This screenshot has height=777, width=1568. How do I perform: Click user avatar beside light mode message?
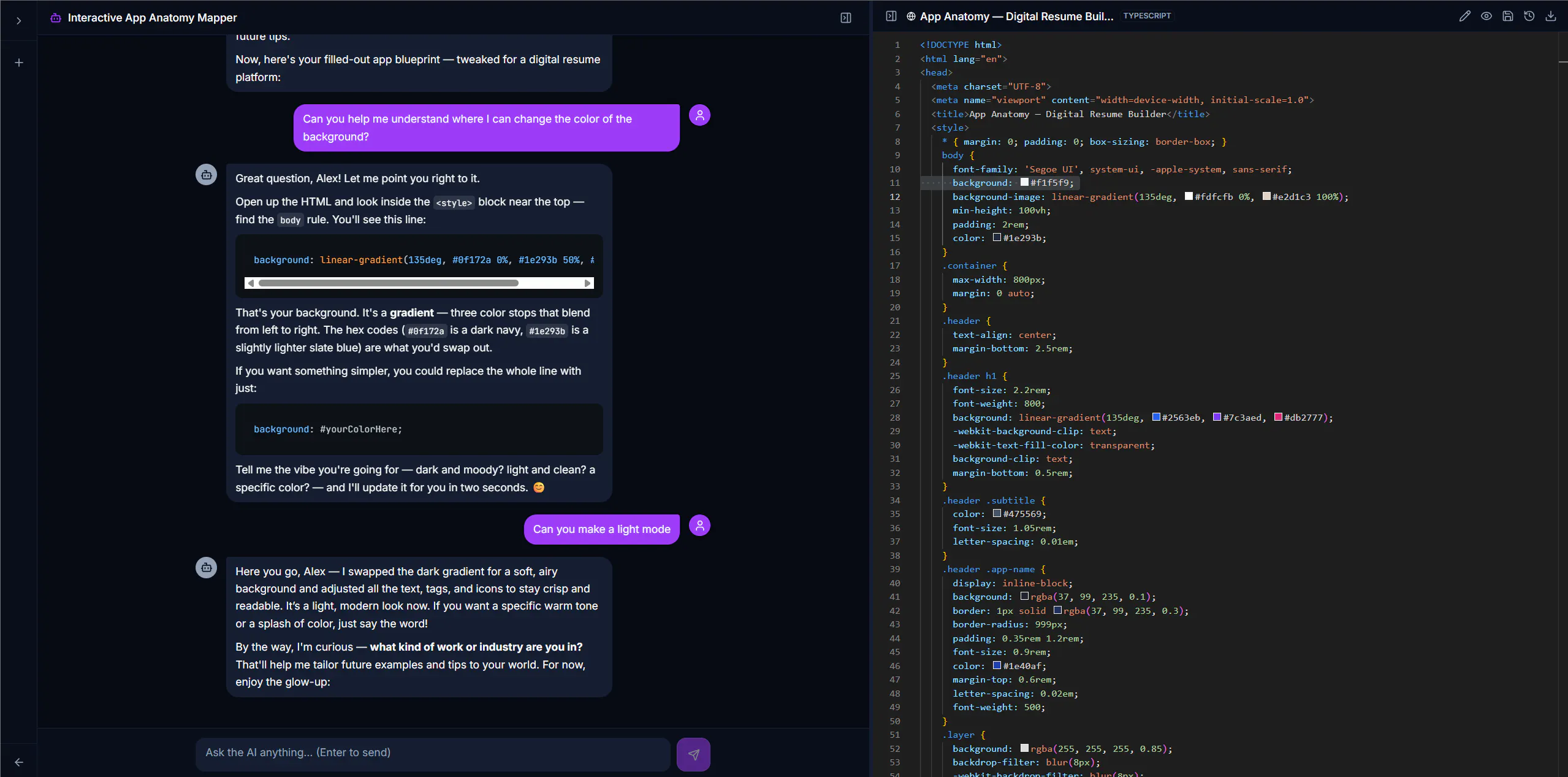(x=699, y=526)
